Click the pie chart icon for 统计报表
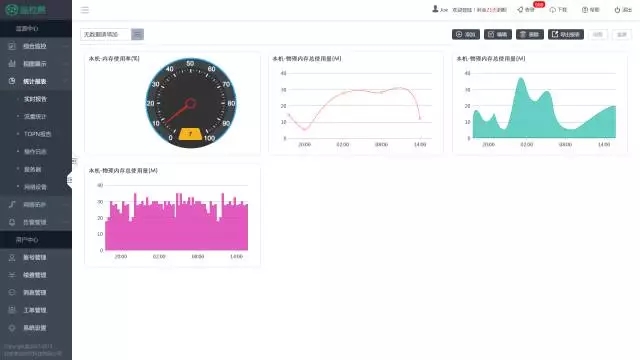 pyautogui.click(x=12, y=81)
